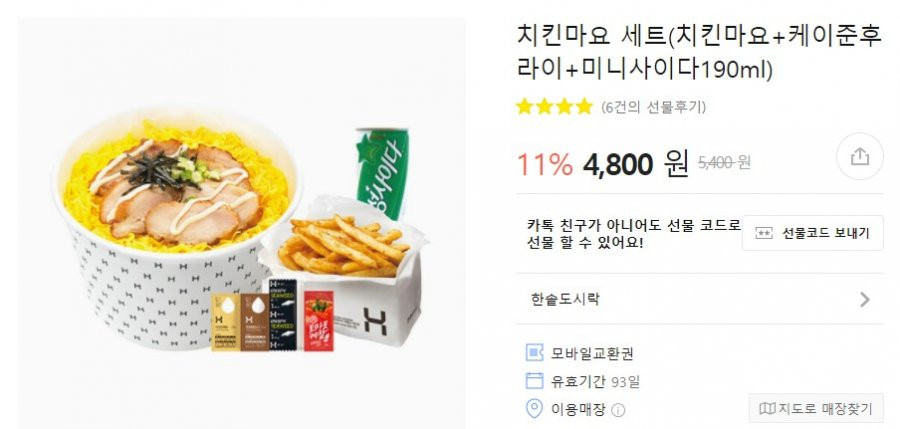Open the 6건의 선물후기 reviews link

coord(653,107)
